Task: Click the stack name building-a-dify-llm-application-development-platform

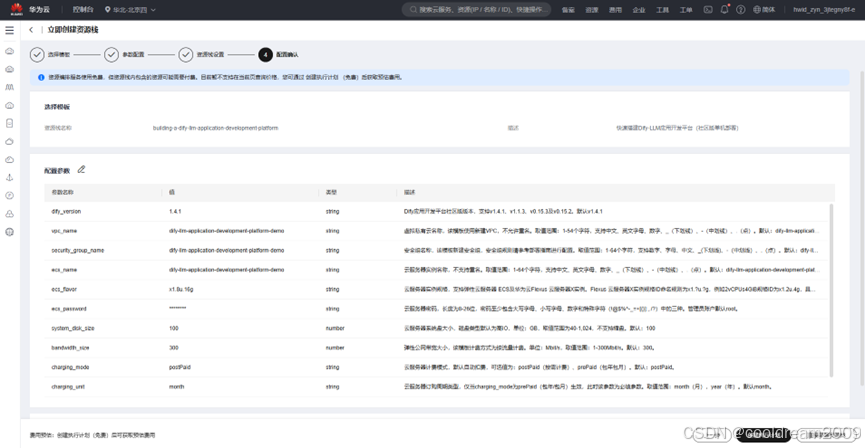Action: point(215,128)
